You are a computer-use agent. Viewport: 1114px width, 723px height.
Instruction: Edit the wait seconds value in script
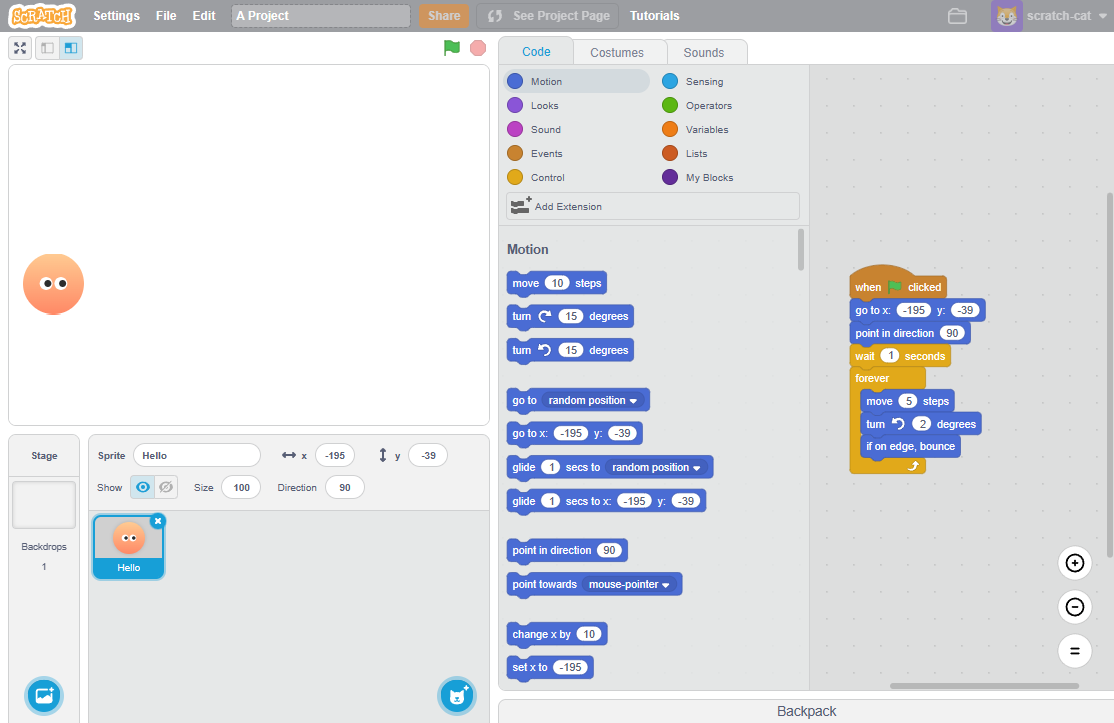click(x=890, y=356)
